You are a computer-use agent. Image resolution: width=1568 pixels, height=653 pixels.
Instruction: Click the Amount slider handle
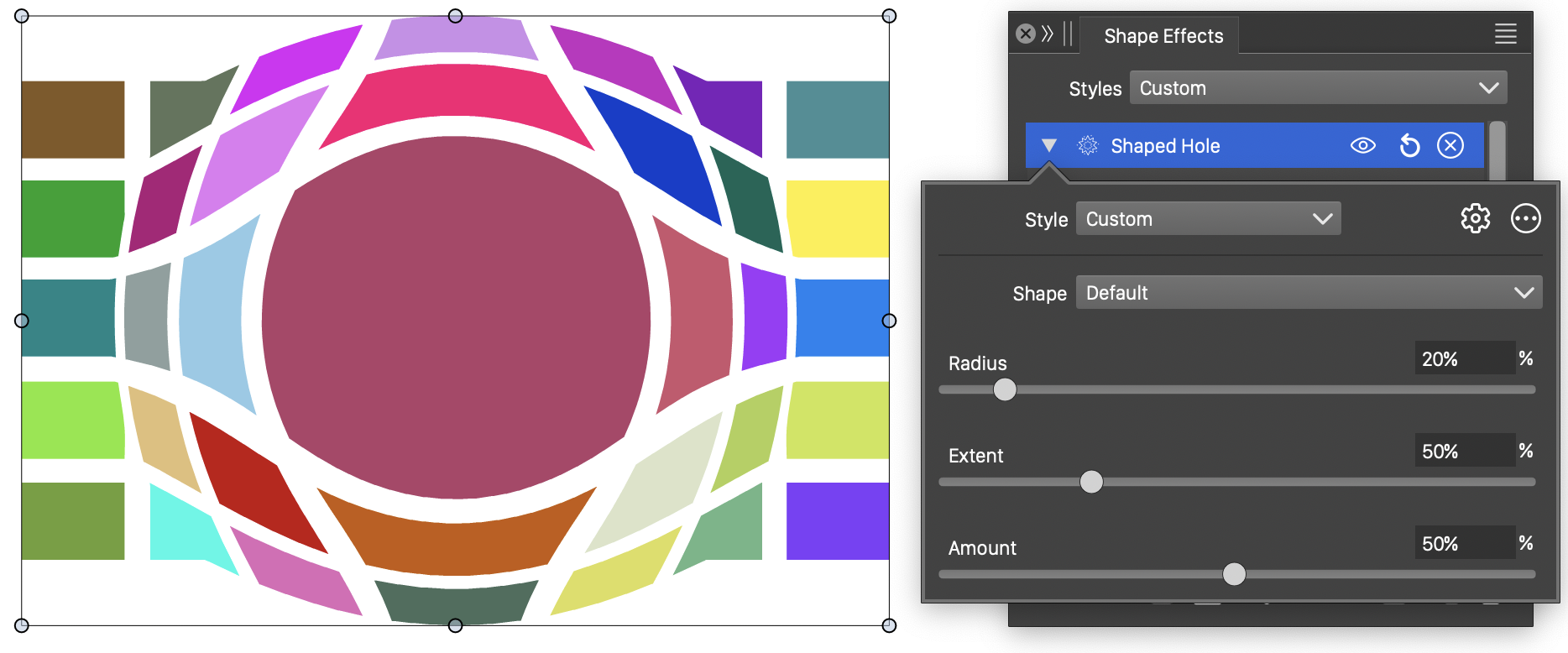(1234, 574)
